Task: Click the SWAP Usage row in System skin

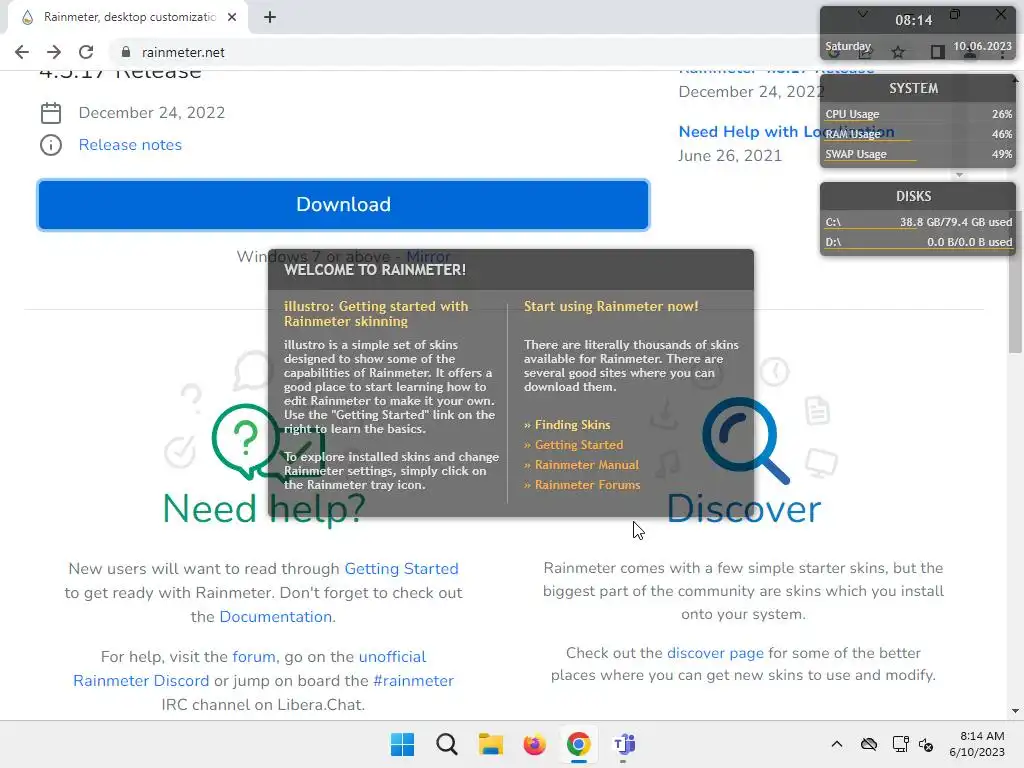Action: tap(918, 155)
